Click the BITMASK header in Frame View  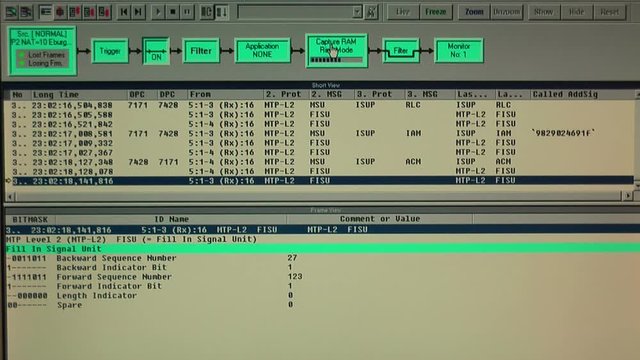coord(30,220)
